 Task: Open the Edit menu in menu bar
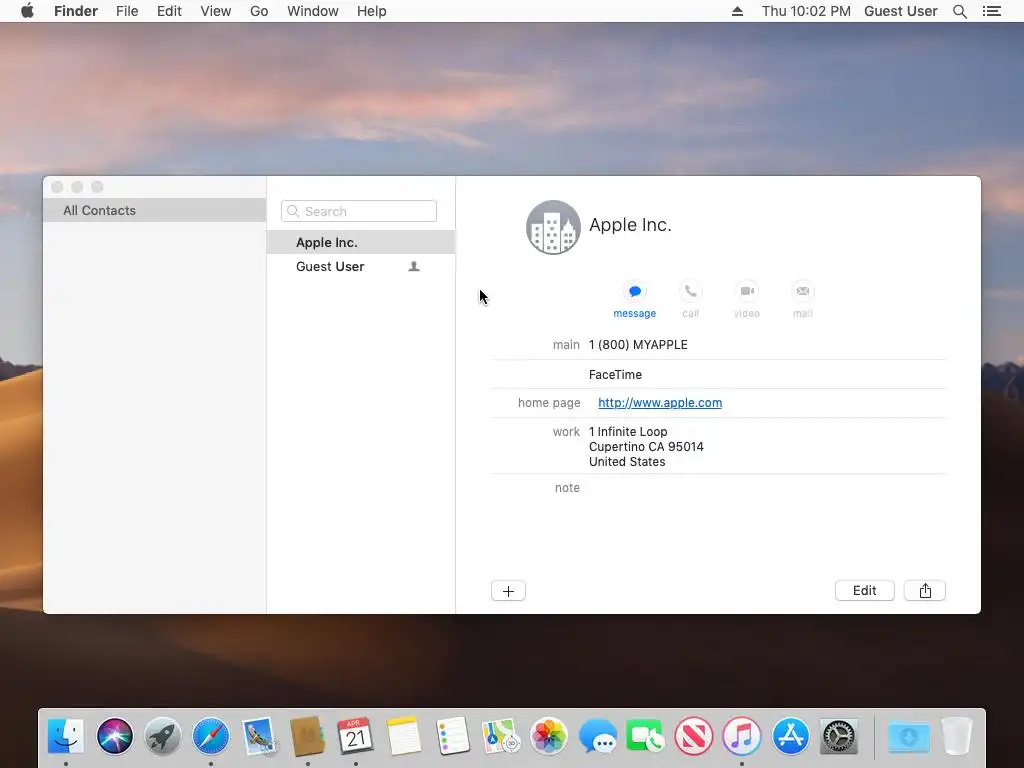(169, 11)
